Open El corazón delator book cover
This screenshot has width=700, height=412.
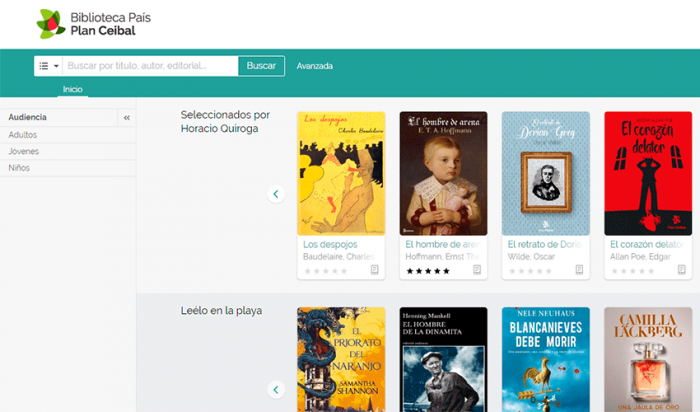click(x=648, y=173)
